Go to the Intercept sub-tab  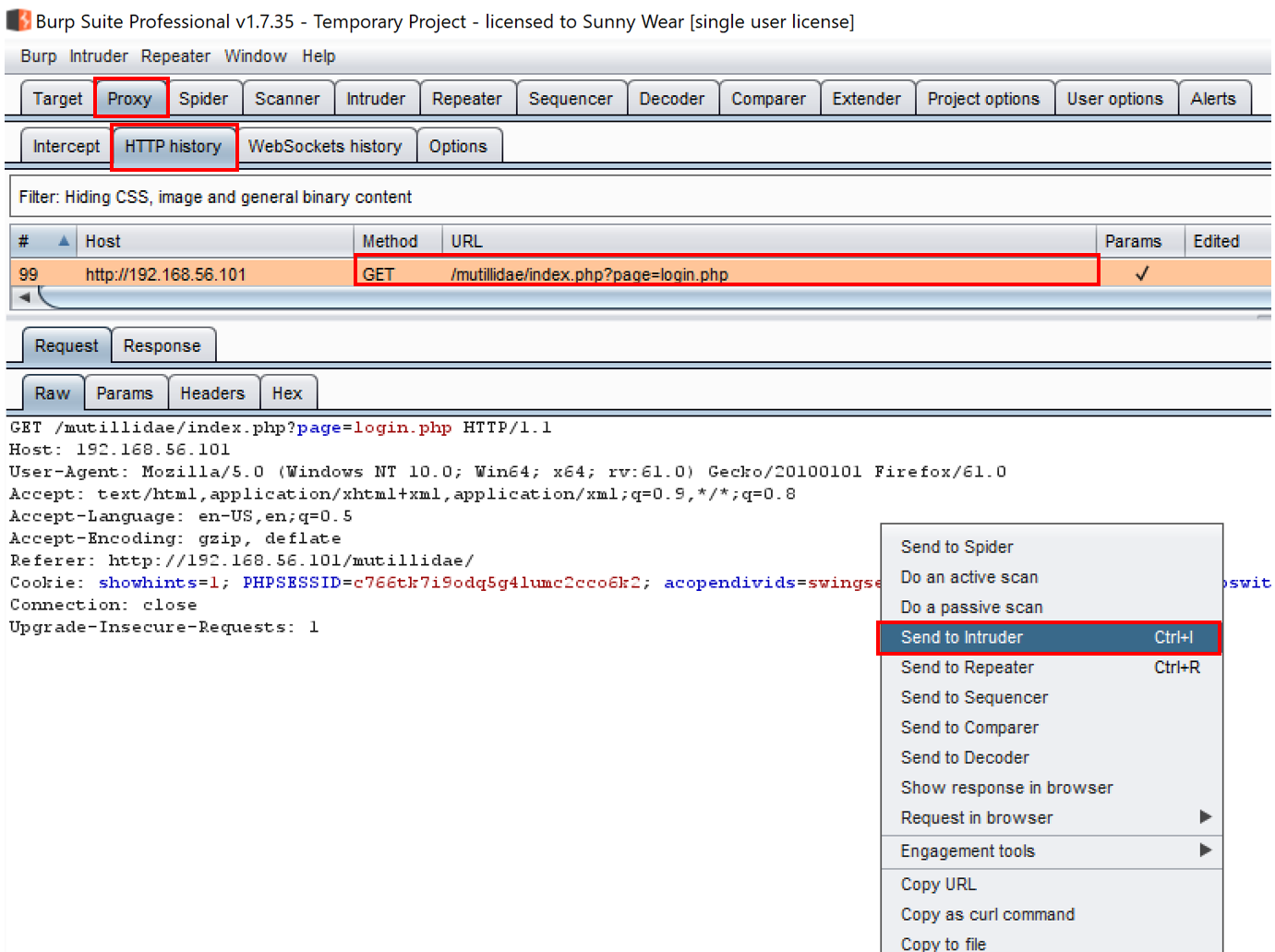66,146
